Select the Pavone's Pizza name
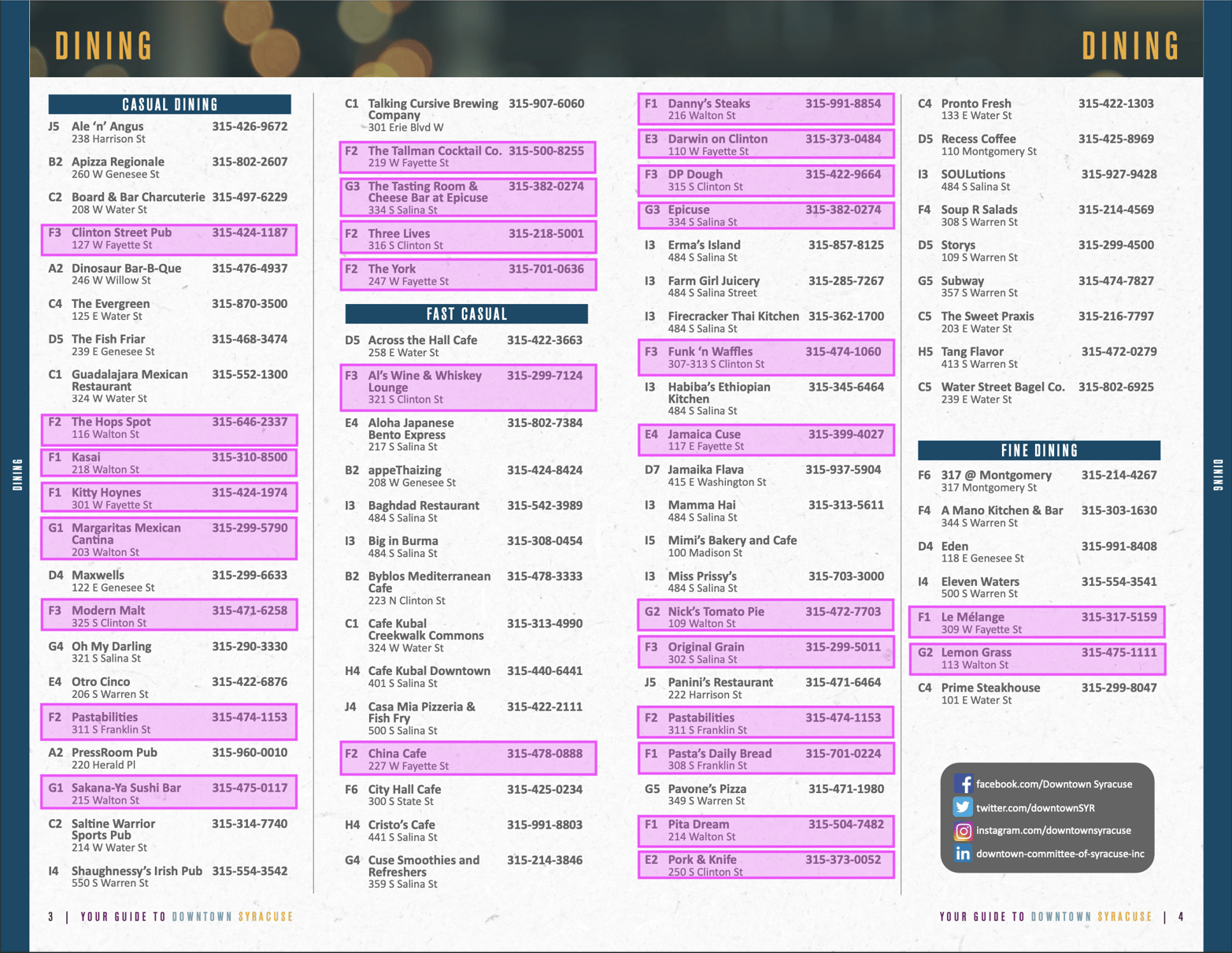Viewport: 1232px width, 953px height. coord(707,788)
